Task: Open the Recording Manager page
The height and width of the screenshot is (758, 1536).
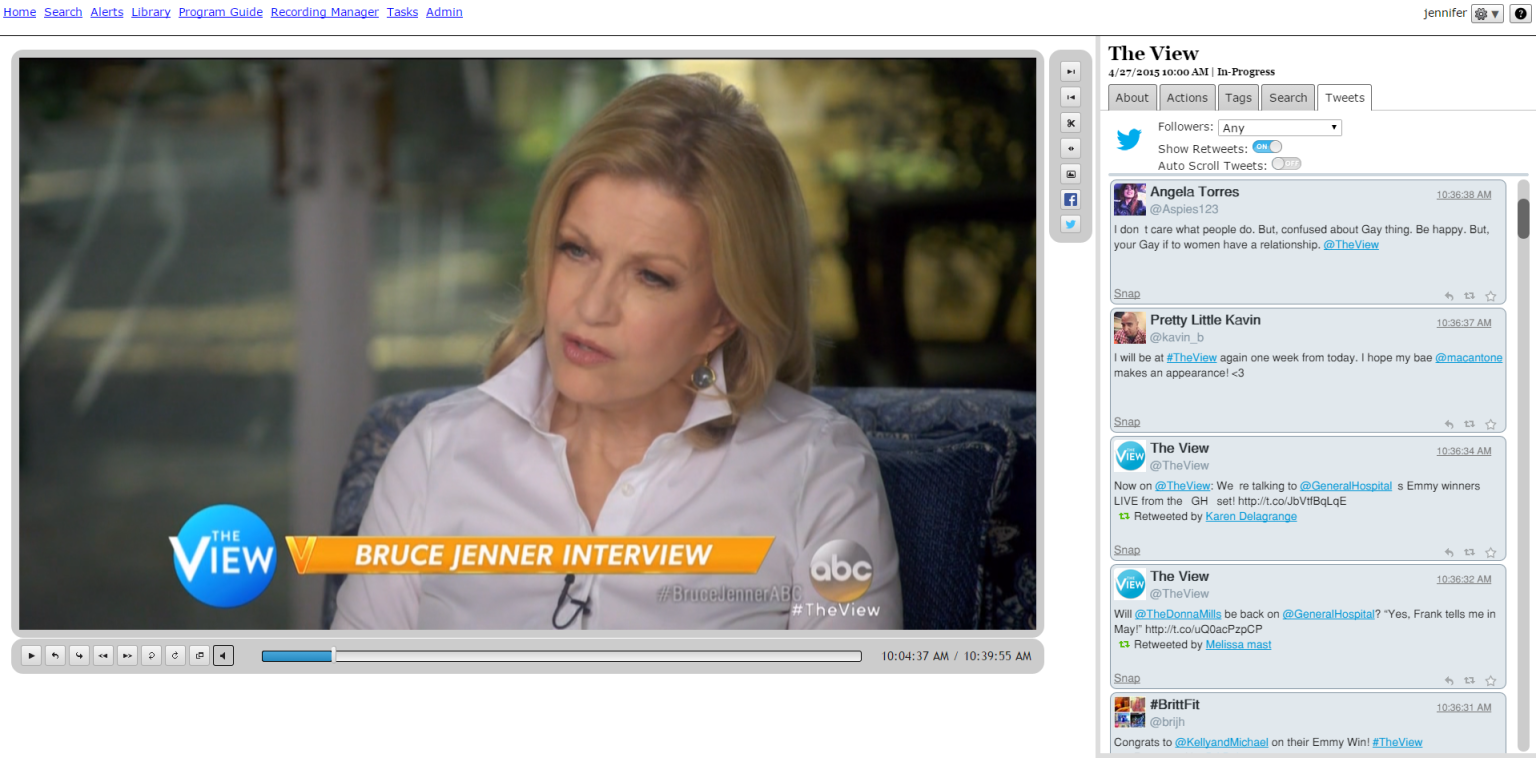Action: 324,11
